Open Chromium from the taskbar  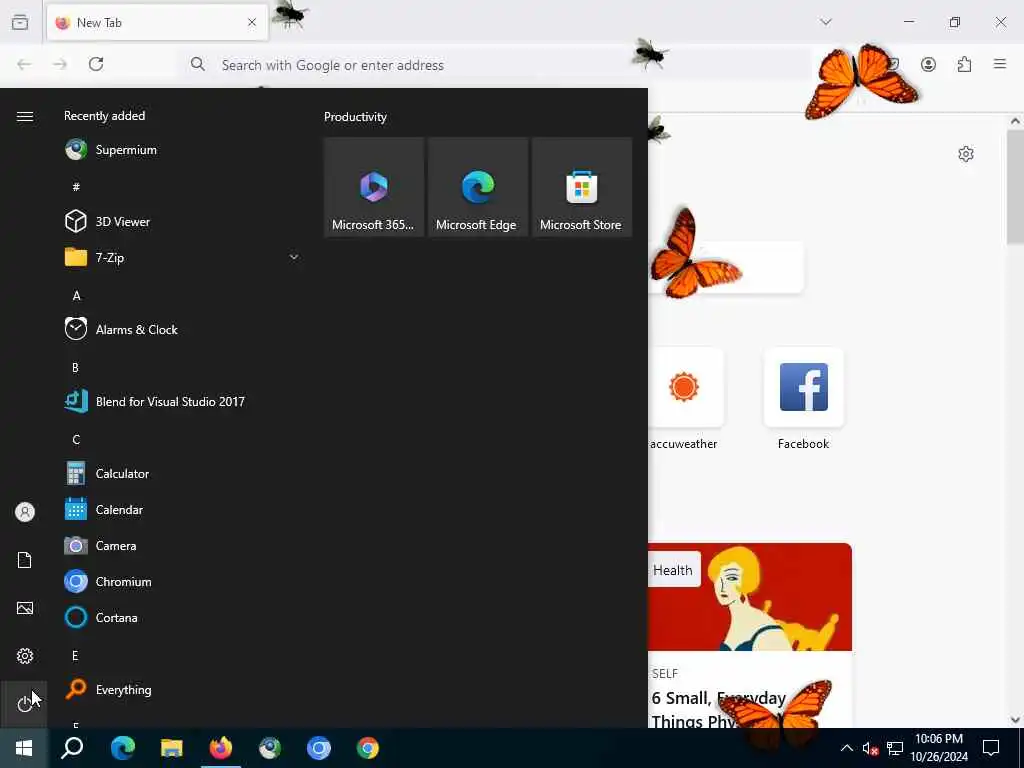tap(319, 748)
